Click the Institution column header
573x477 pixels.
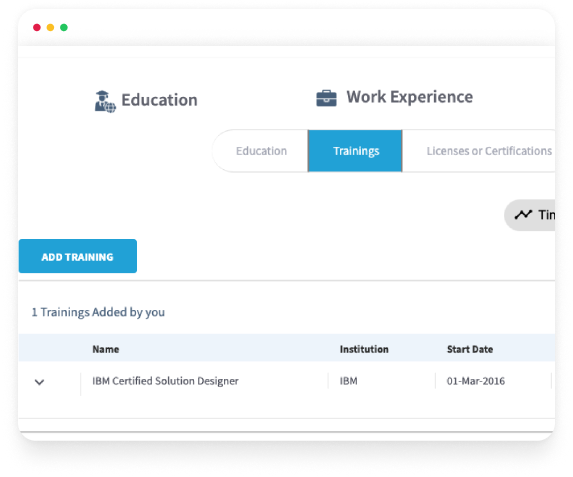tap(364, 349)
